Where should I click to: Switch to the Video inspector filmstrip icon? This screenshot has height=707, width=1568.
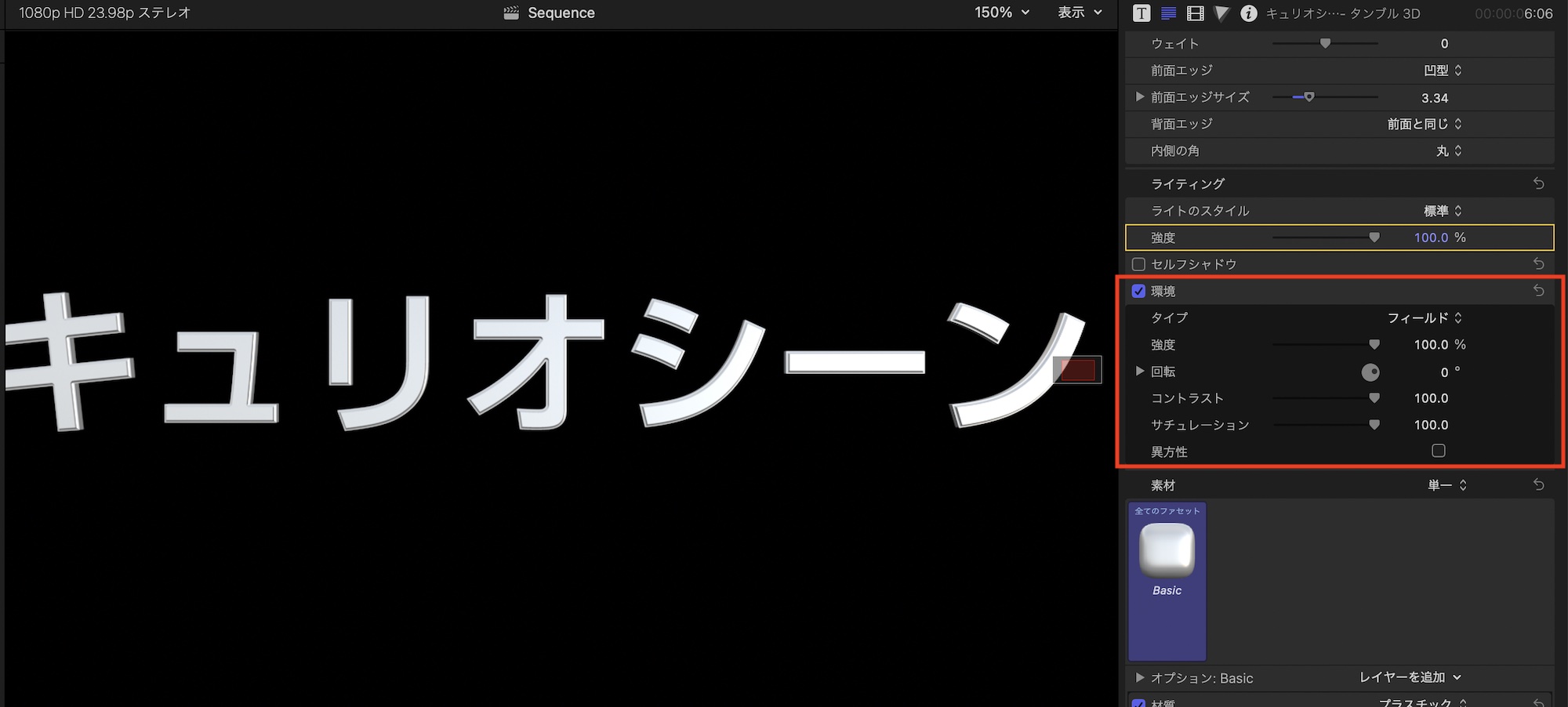pos(1195,13)
